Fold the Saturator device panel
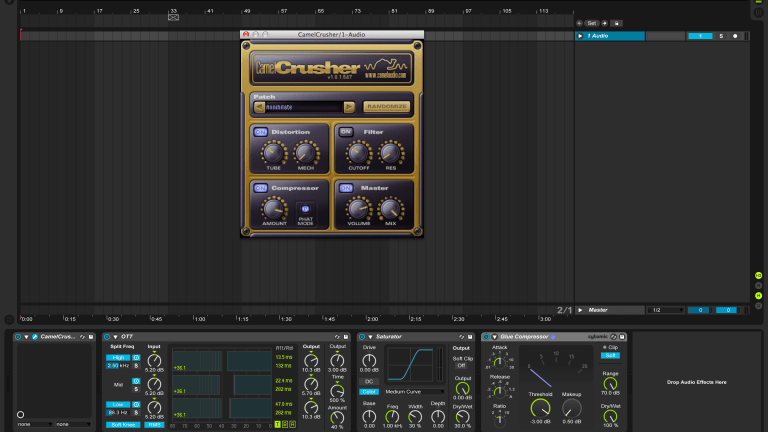The height and width of the screenshot is (432, 768). click(370, 337)
